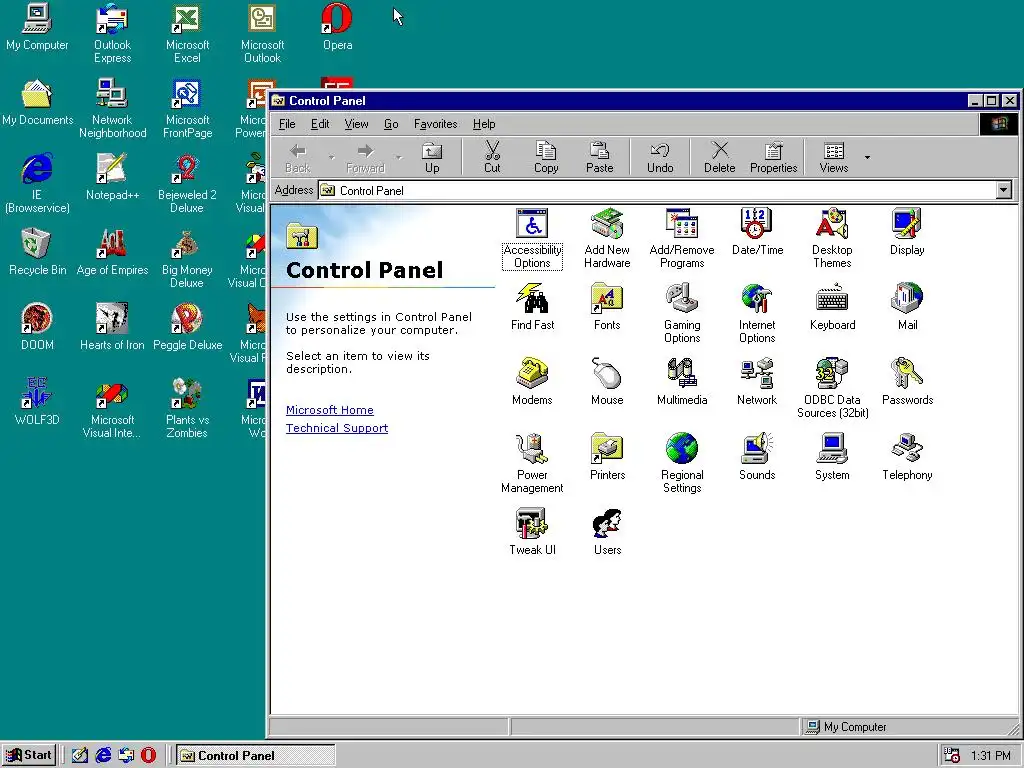Select Age of Empires desktop shortcut

coord(112,251)
